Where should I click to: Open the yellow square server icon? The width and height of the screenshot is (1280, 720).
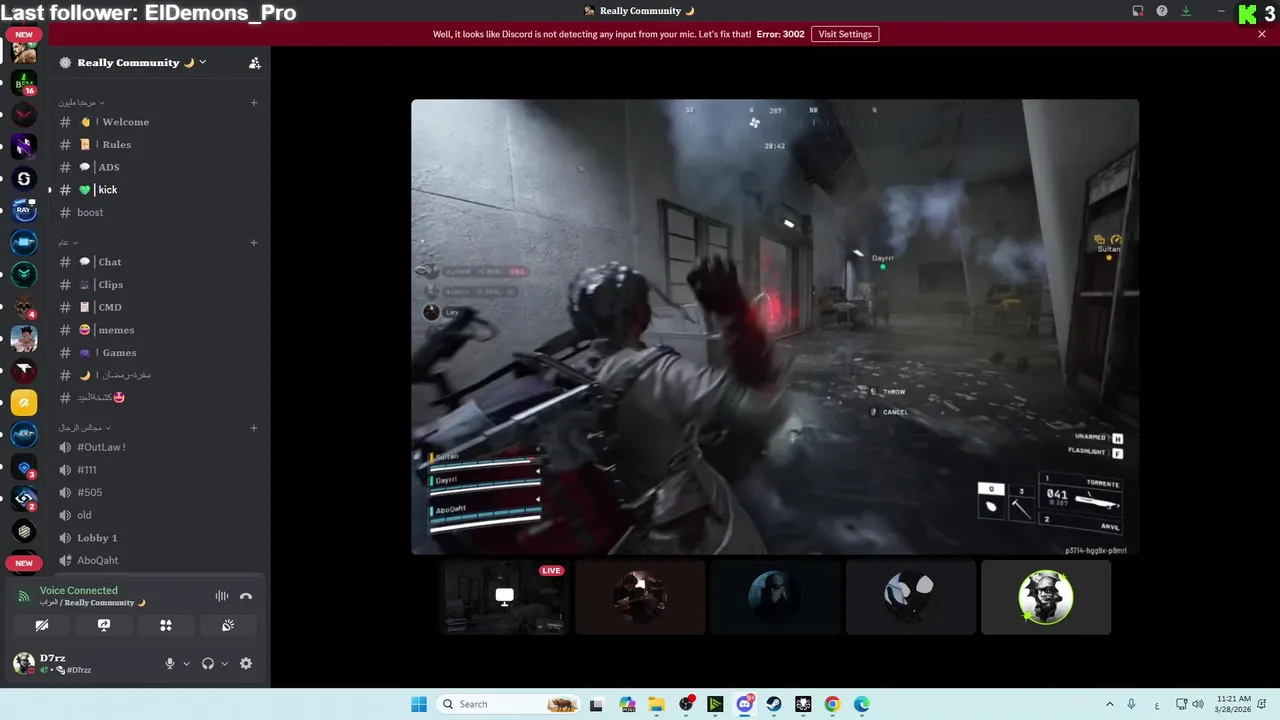coord(24,403)
